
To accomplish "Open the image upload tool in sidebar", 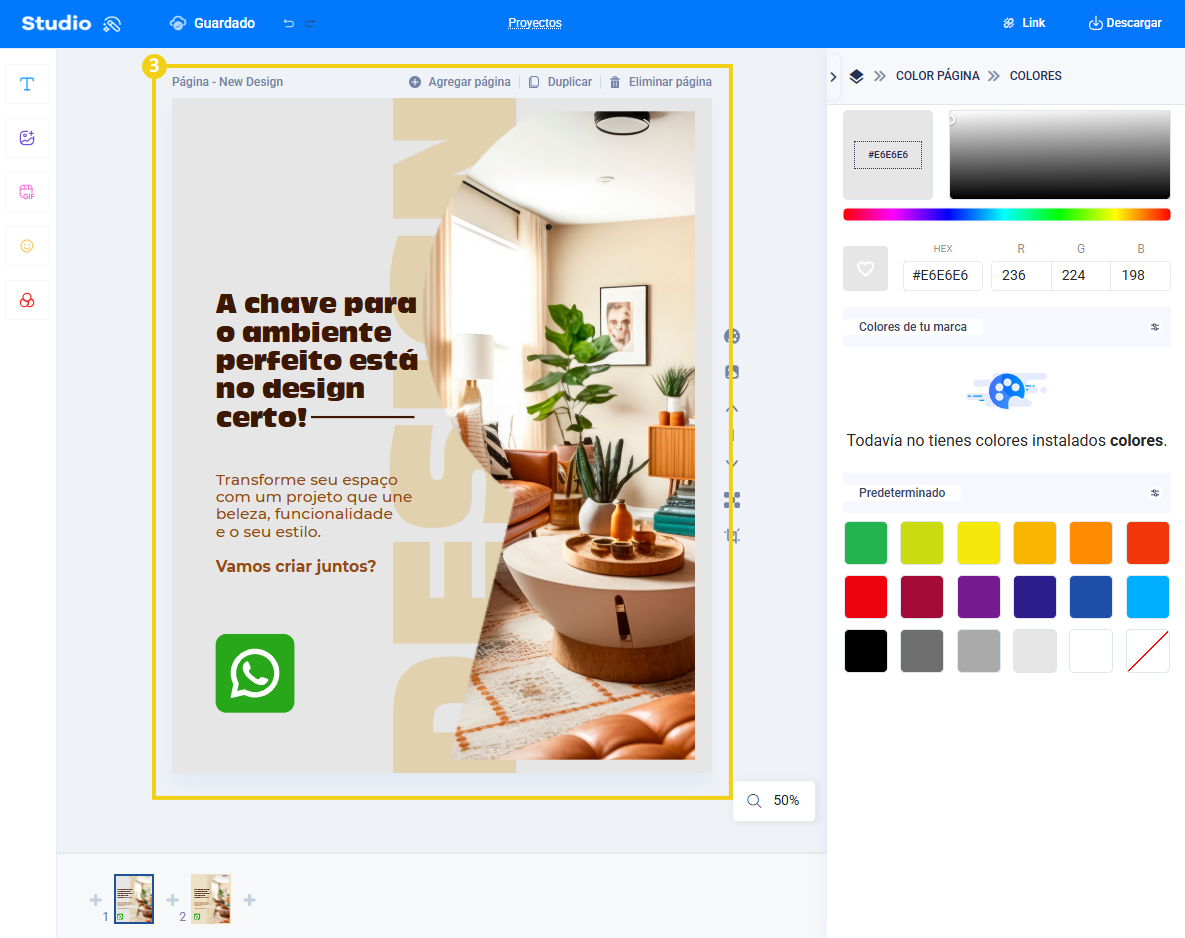I will point(27,138).
